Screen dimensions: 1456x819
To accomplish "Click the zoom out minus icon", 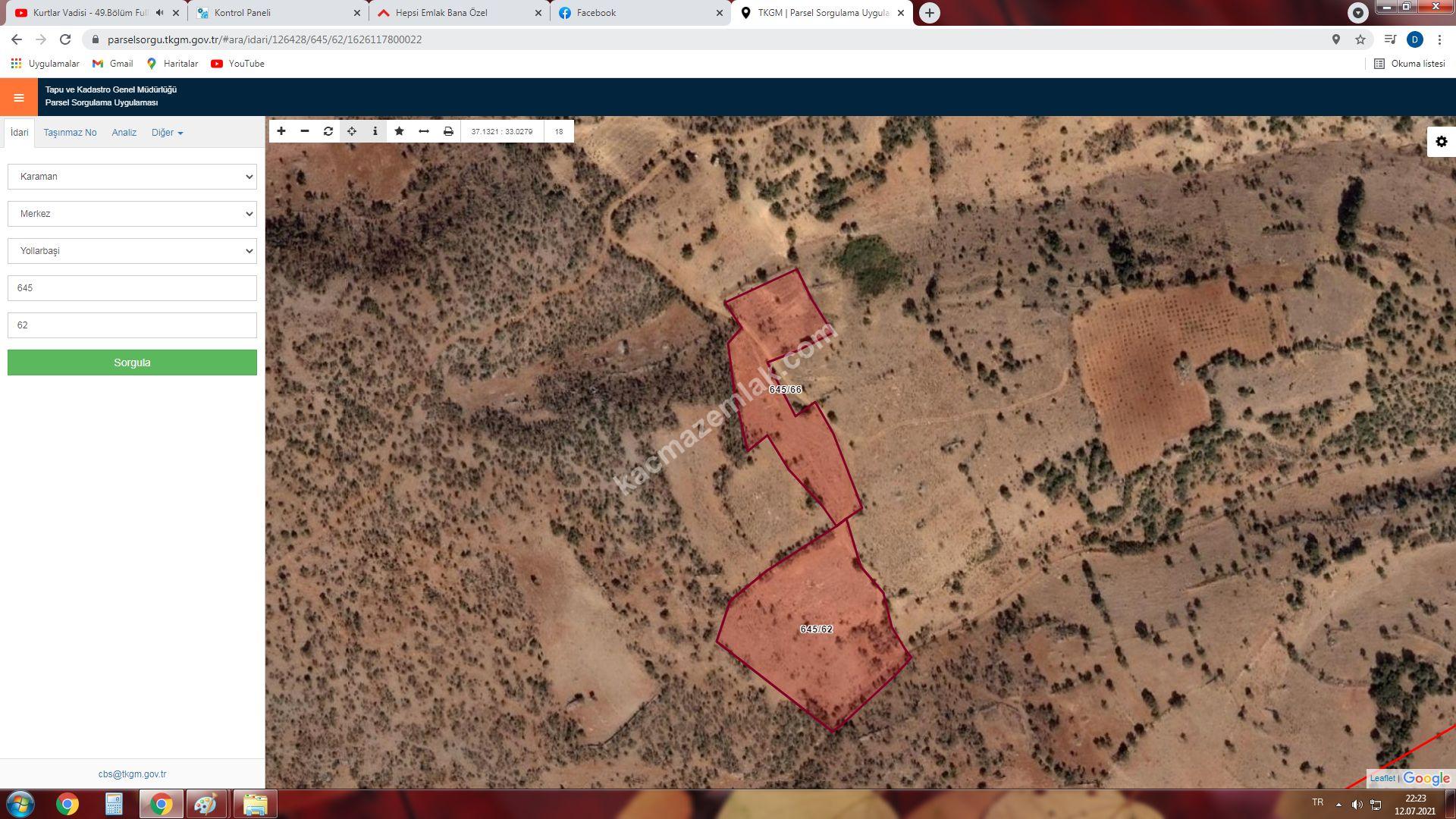I will pos(305,131).
